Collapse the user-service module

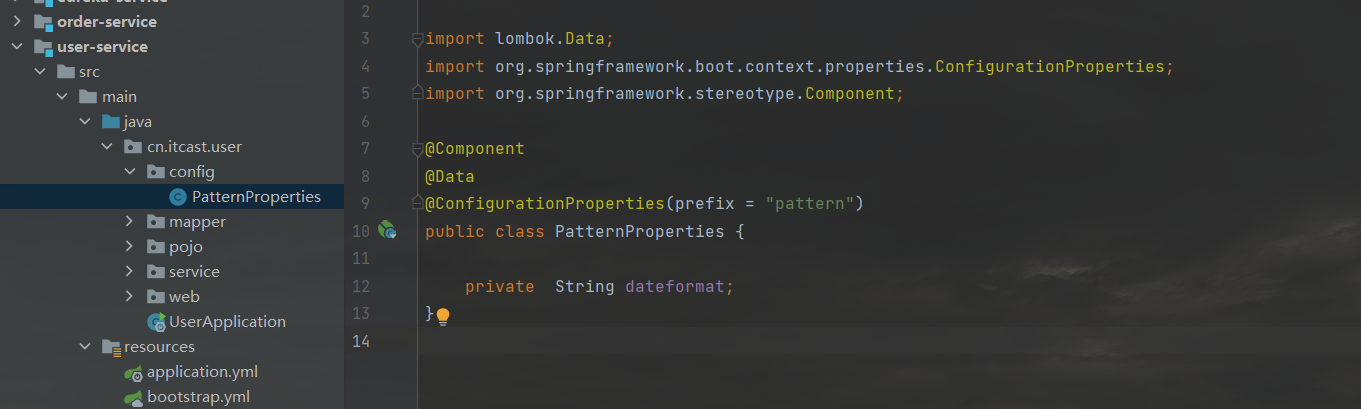point(17,47)
